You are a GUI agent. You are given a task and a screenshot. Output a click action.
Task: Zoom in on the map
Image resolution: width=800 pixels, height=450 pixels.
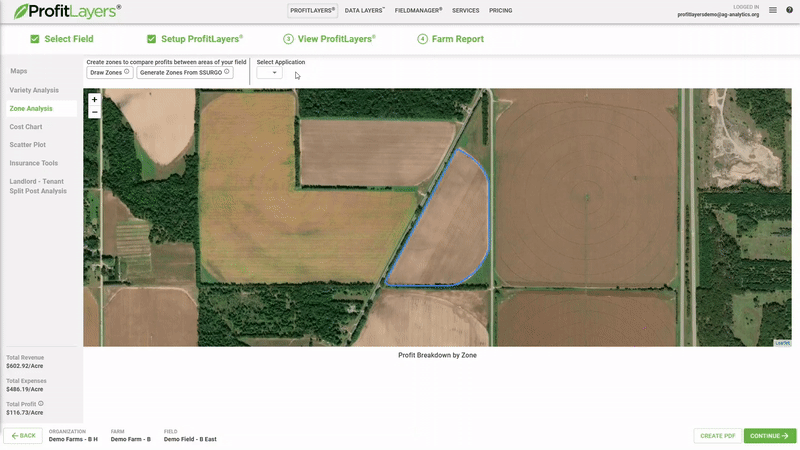(94, 99)
